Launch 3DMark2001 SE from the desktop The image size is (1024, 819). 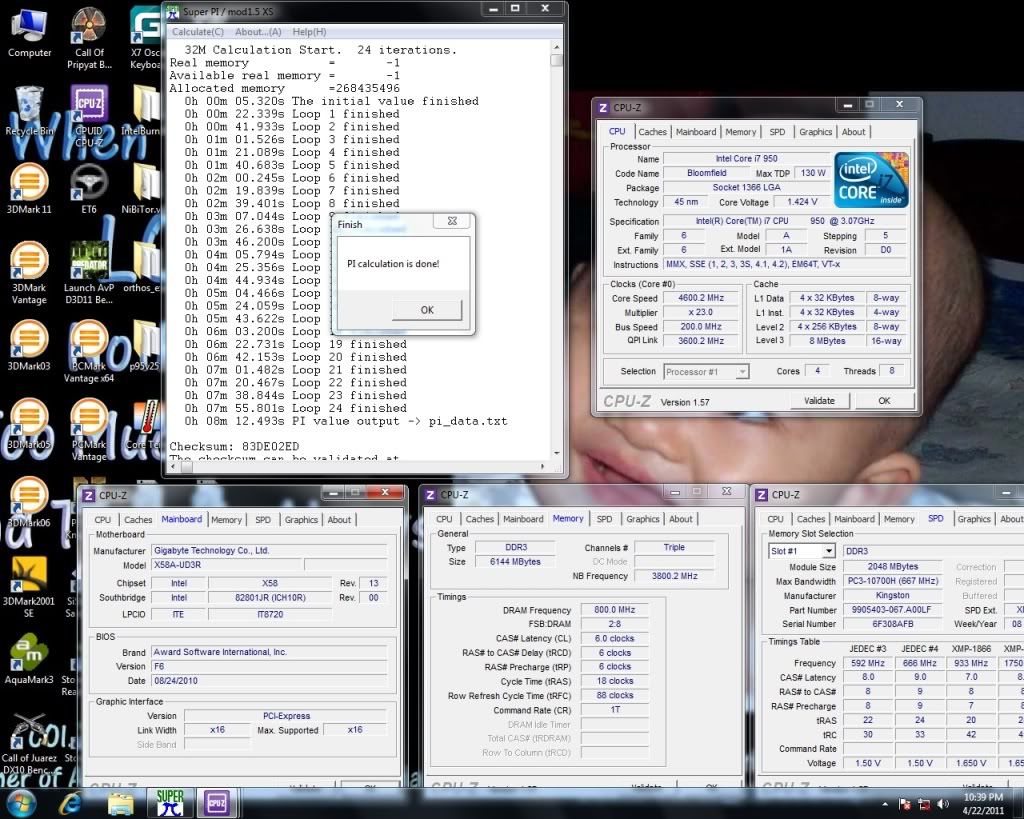click(29, 586)
